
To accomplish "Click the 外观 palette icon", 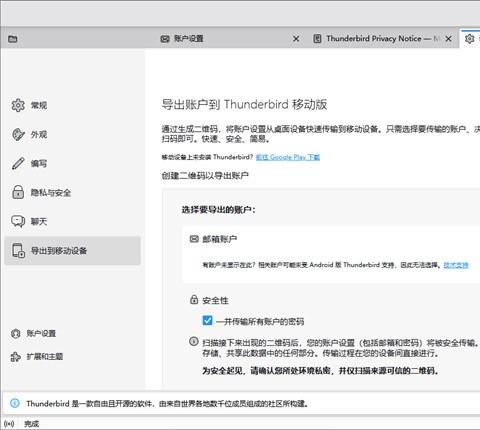I will (18, 135).
